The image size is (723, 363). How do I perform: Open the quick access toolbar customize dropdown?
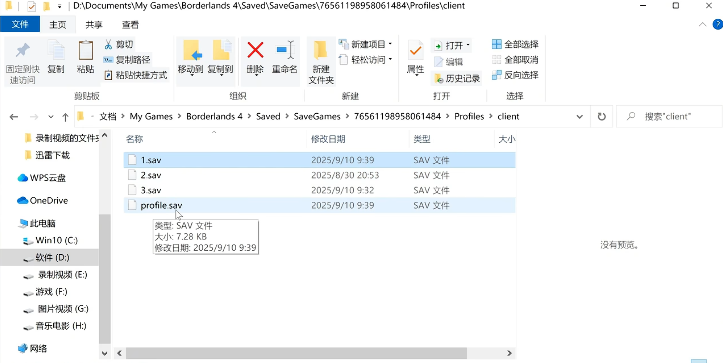59,7
